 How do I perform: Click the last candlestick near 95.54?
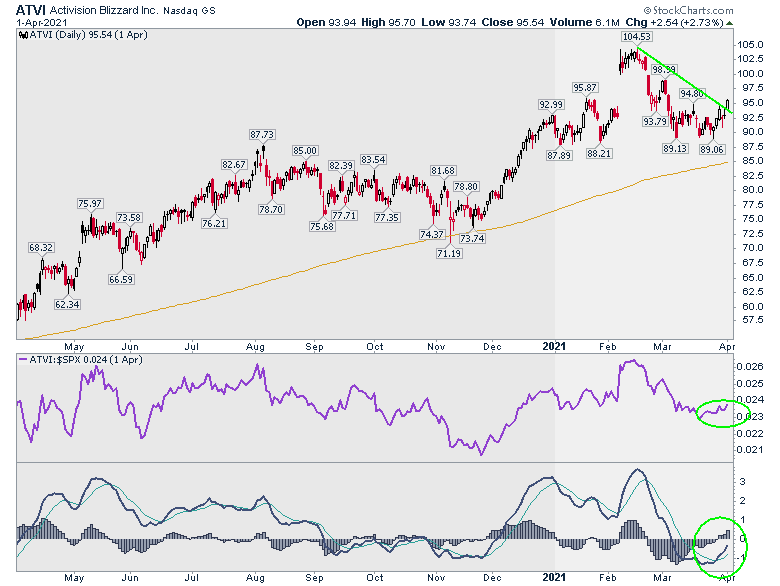point(728,105)
